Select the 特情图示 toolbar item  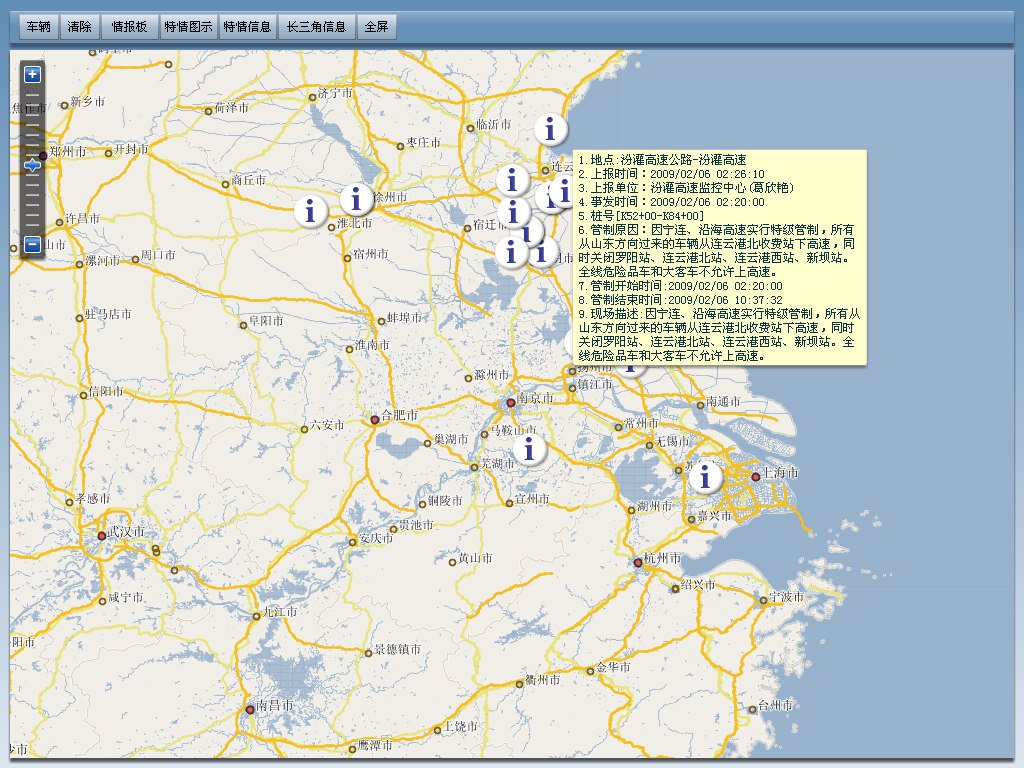tap(188, 27)
